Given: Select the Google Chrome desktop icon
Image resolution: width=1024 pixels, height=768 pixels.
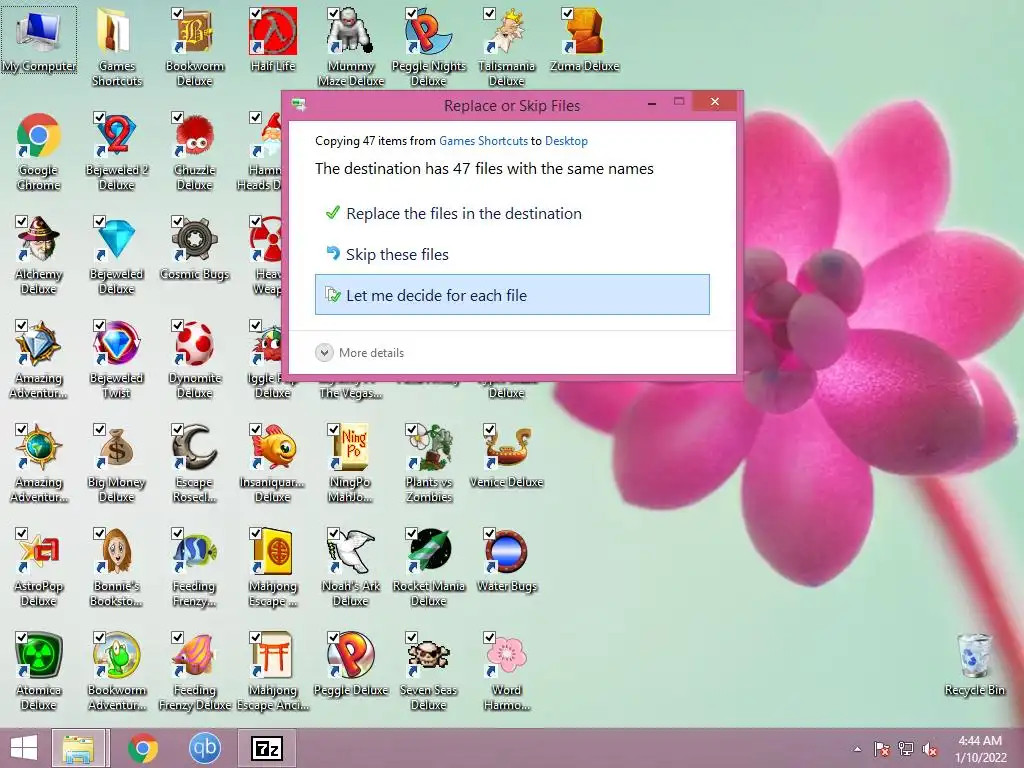Looking at the screenshot, I should pos(39,136).
